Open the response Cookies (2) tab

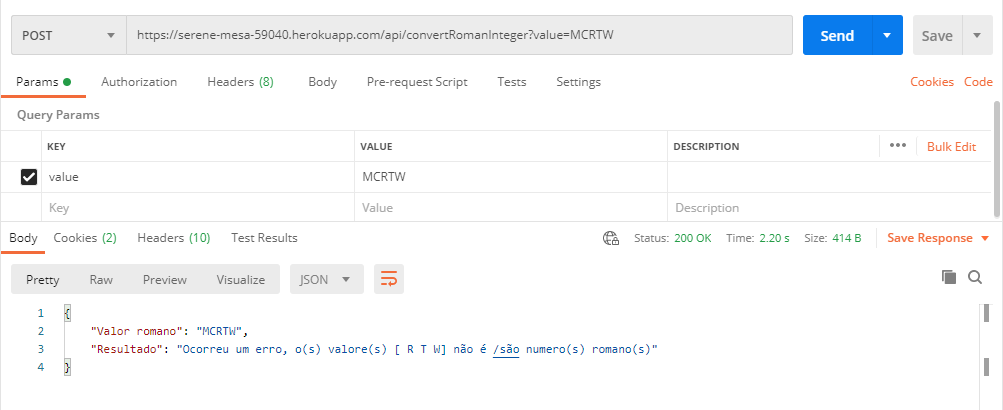click(85, 238)
